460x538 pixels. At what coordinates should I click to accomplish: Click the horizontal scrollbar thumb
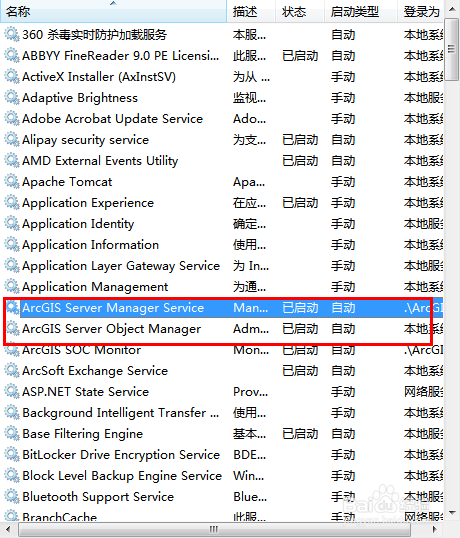[x=214, y=529]
